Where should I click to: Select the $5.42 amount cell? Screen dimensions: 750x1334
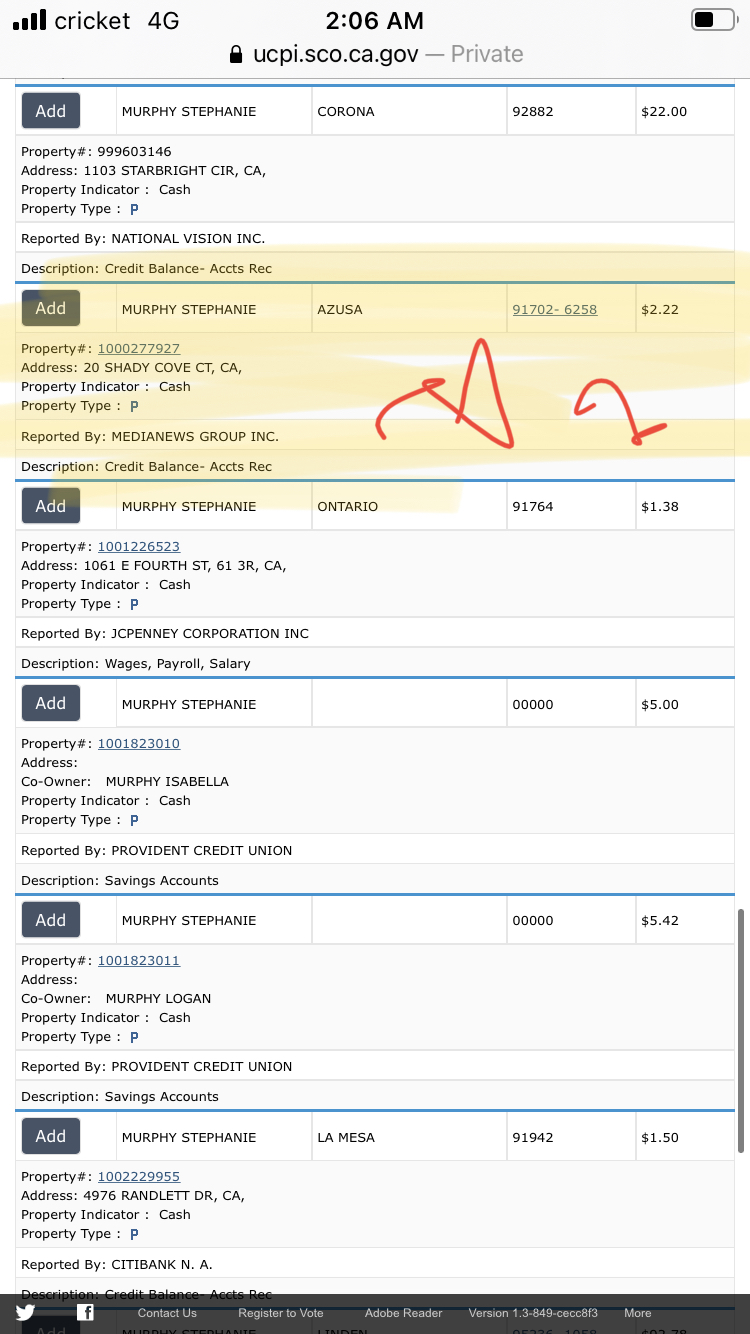pos(685,920)
